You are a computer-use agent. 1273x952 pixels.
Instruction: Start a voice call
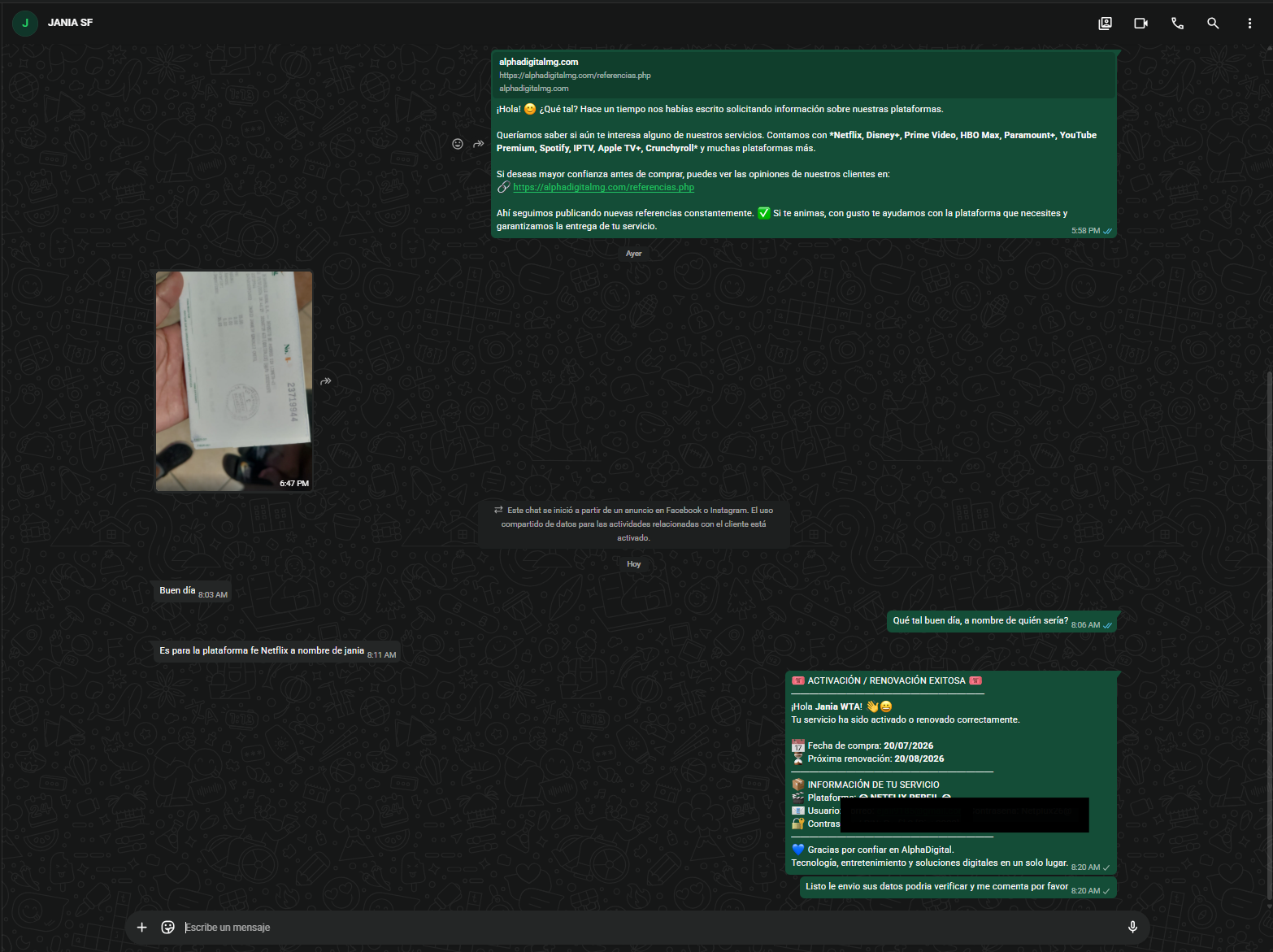[x=1177, y=24]
